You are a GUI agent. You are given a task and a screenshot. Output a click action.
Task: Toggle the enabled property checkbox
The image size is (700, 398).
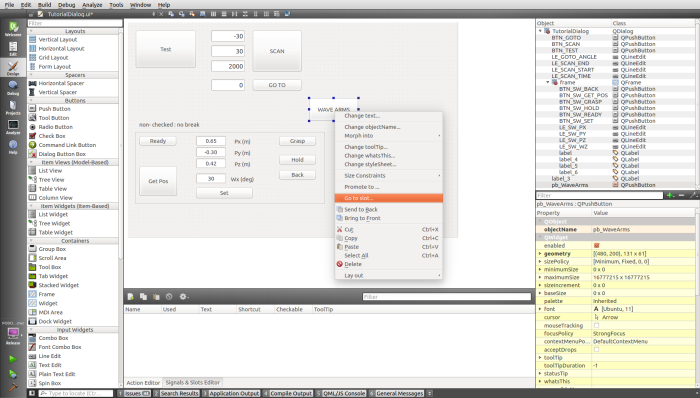(x=597, y=245)
